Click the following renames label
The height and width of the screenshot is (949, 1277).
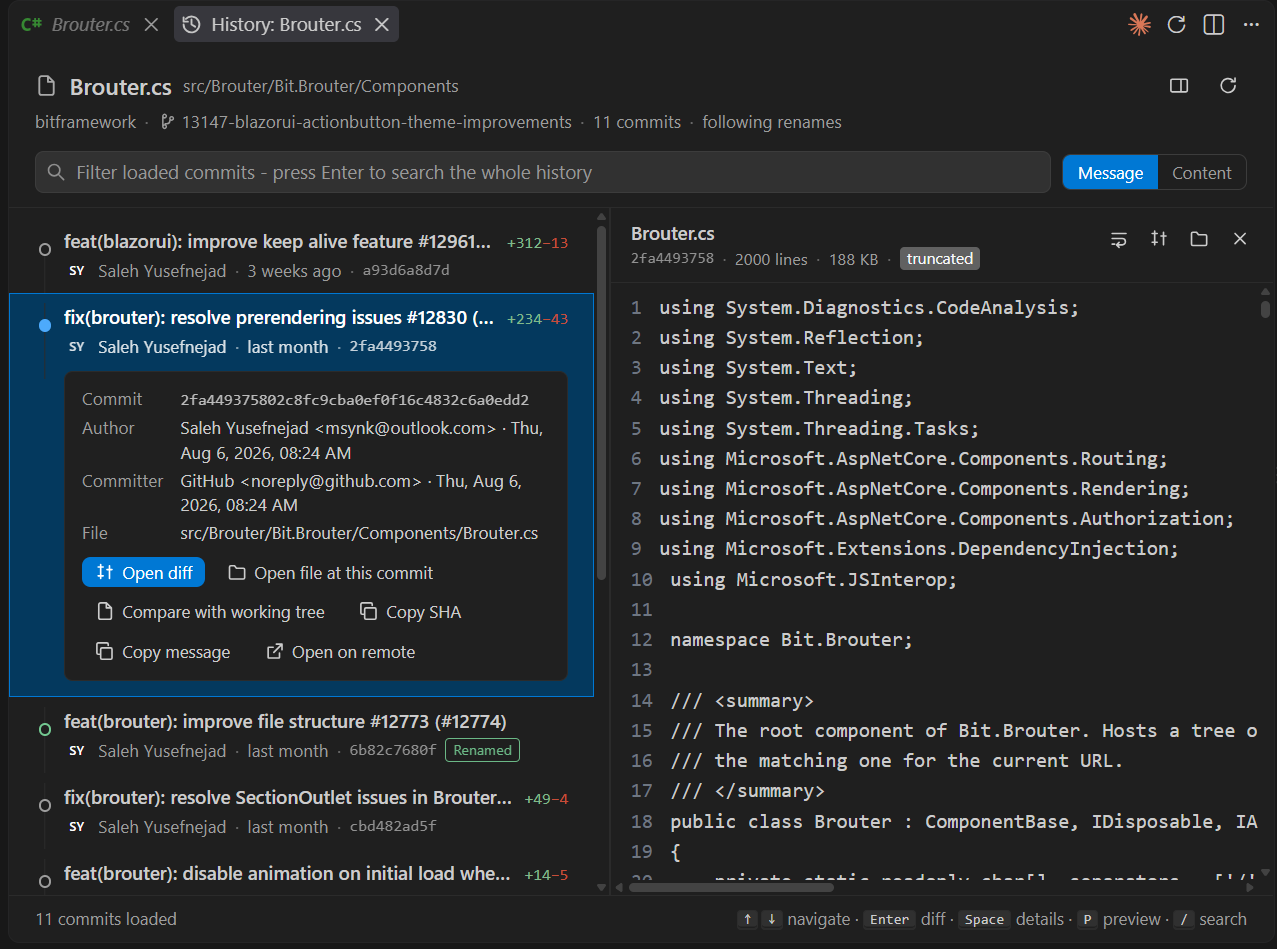772,122
